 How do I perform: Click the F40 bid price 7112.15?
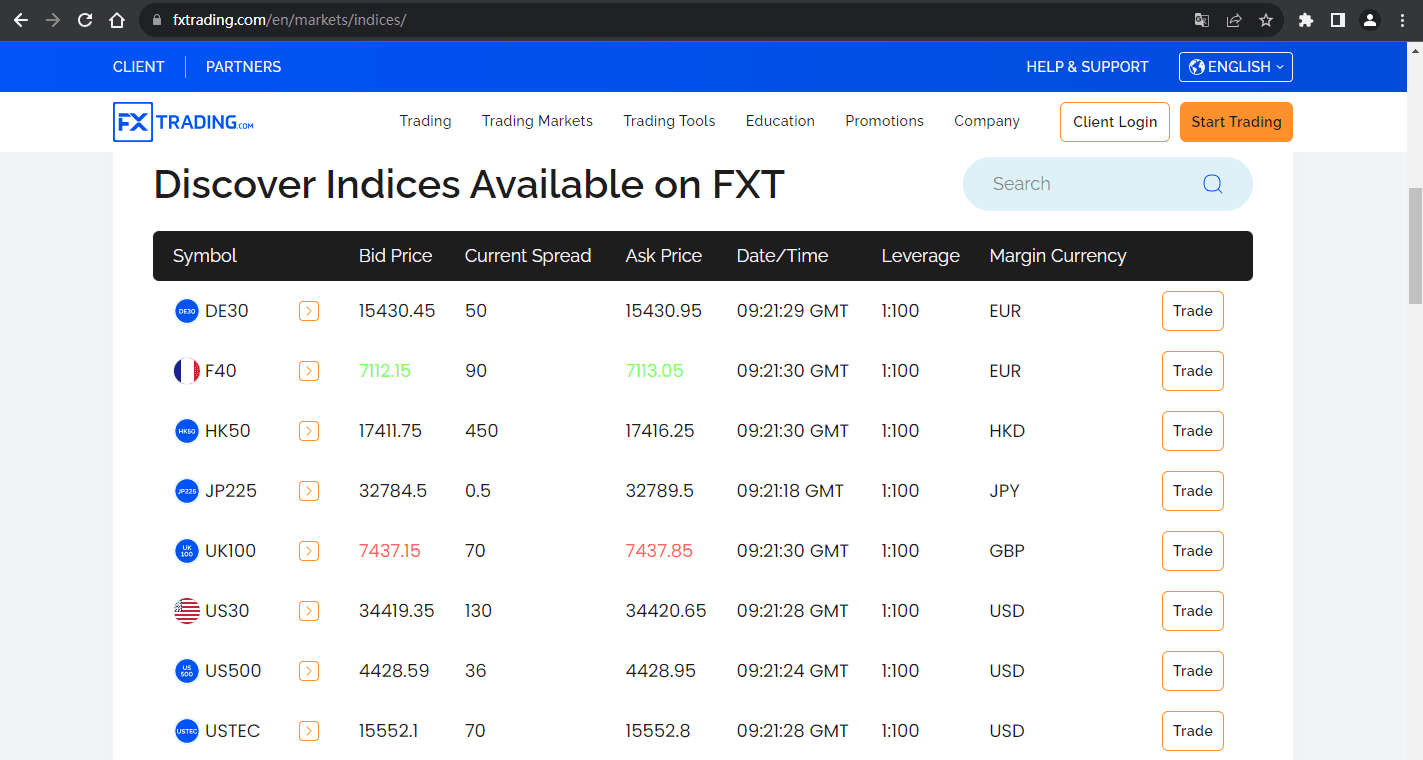pyautogui.click(x=385, y=371)
